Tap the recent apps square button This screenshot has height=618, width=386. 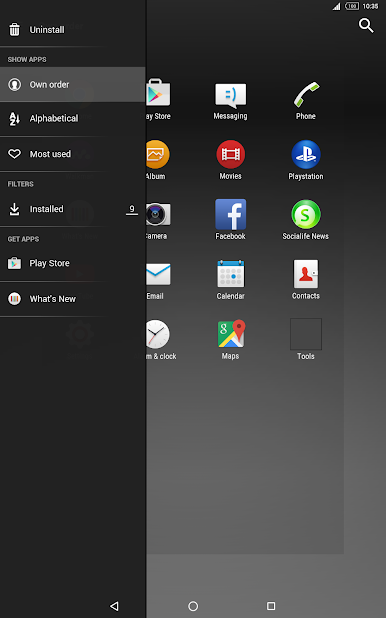click(271, 606)
